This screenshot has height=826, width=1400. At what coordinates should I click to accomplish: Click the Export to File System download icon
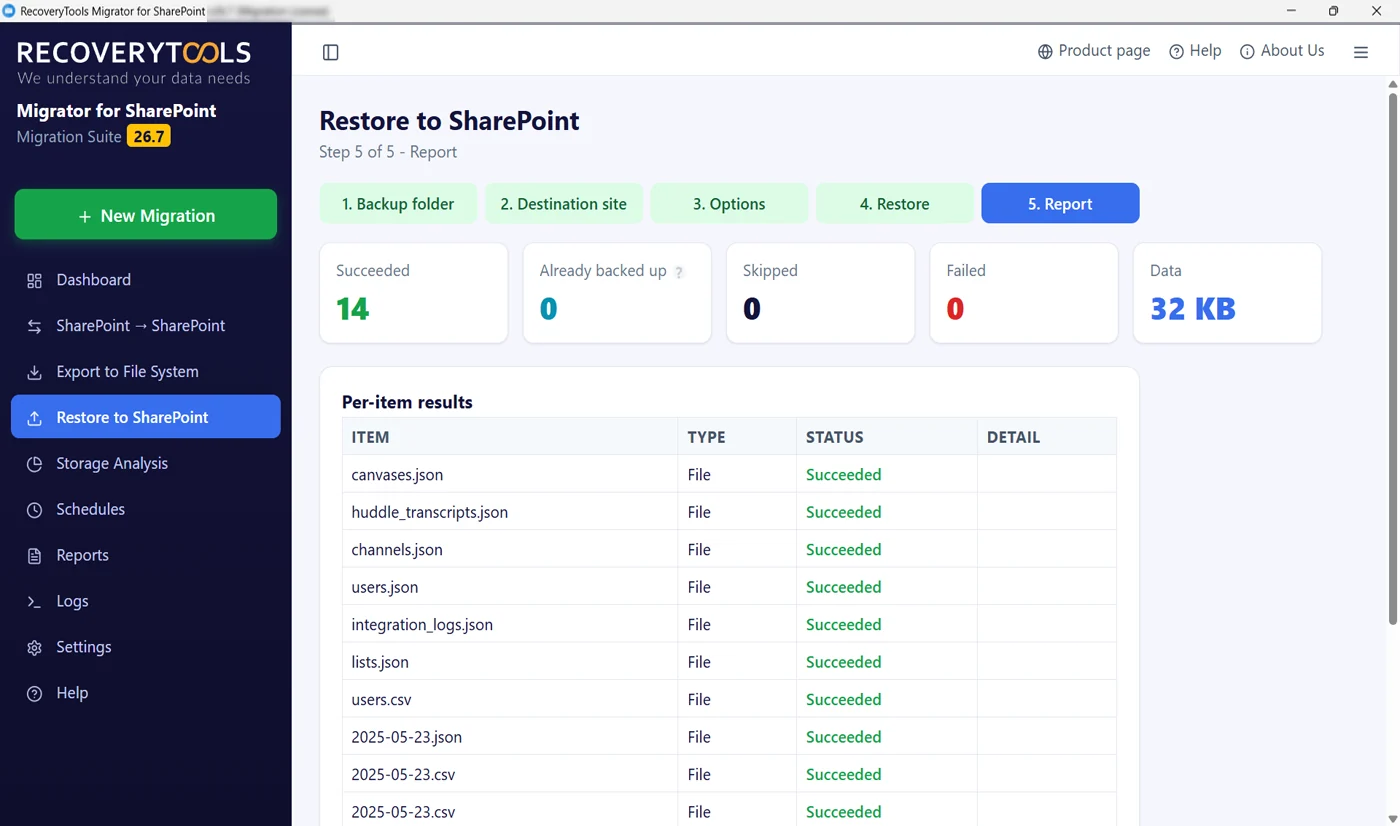(34, 373)
